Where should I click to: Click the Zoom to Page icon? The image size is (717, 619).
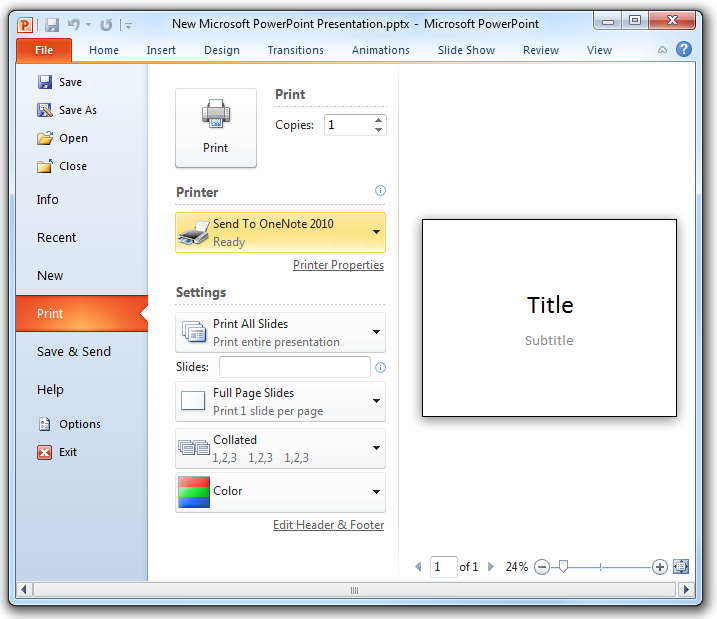(x=681, y=567)
